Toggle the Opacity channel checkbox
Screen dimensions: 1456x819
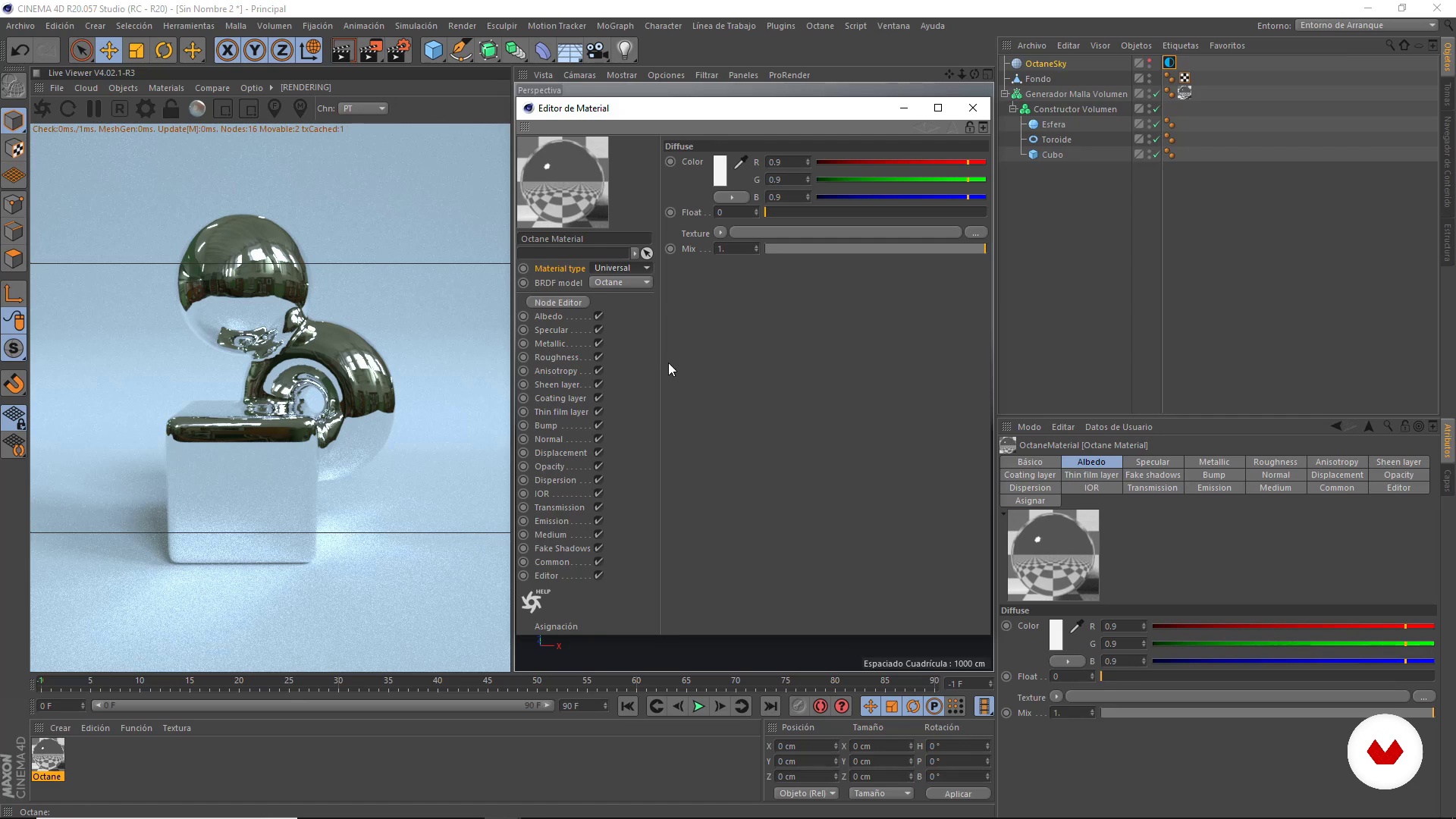(598, 466)
